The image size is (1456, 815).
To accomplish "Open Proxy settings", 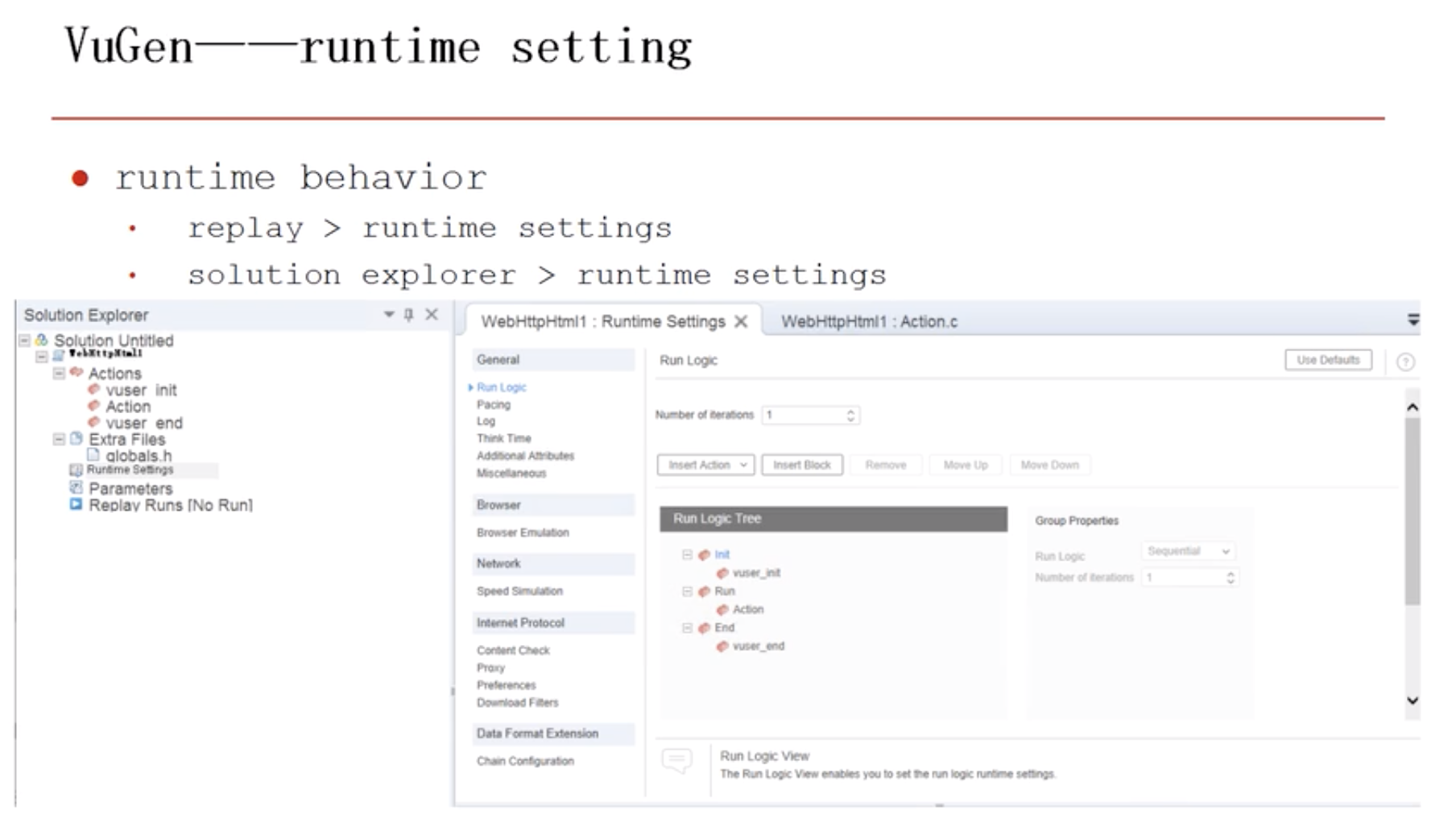I will (x=490, y=668).
